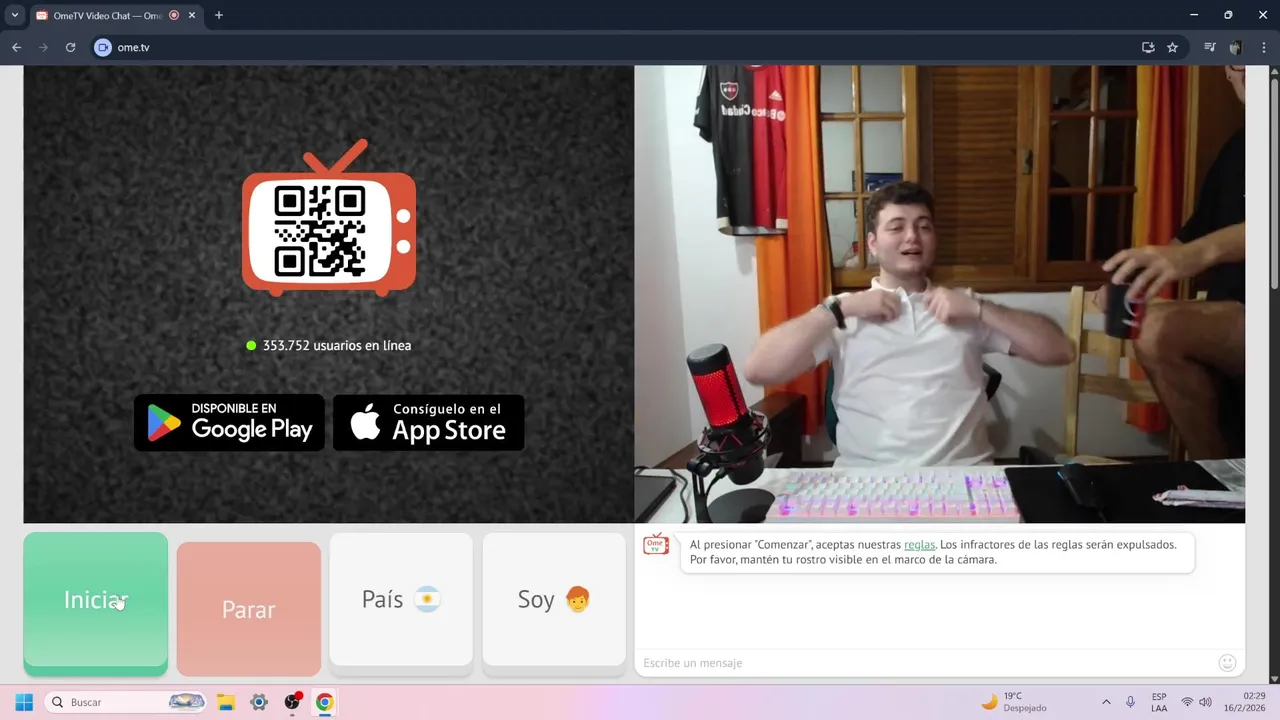The image size is (1280, 720).
Task: Open Settings gear app in taskbar
Action: pos(259,702)
